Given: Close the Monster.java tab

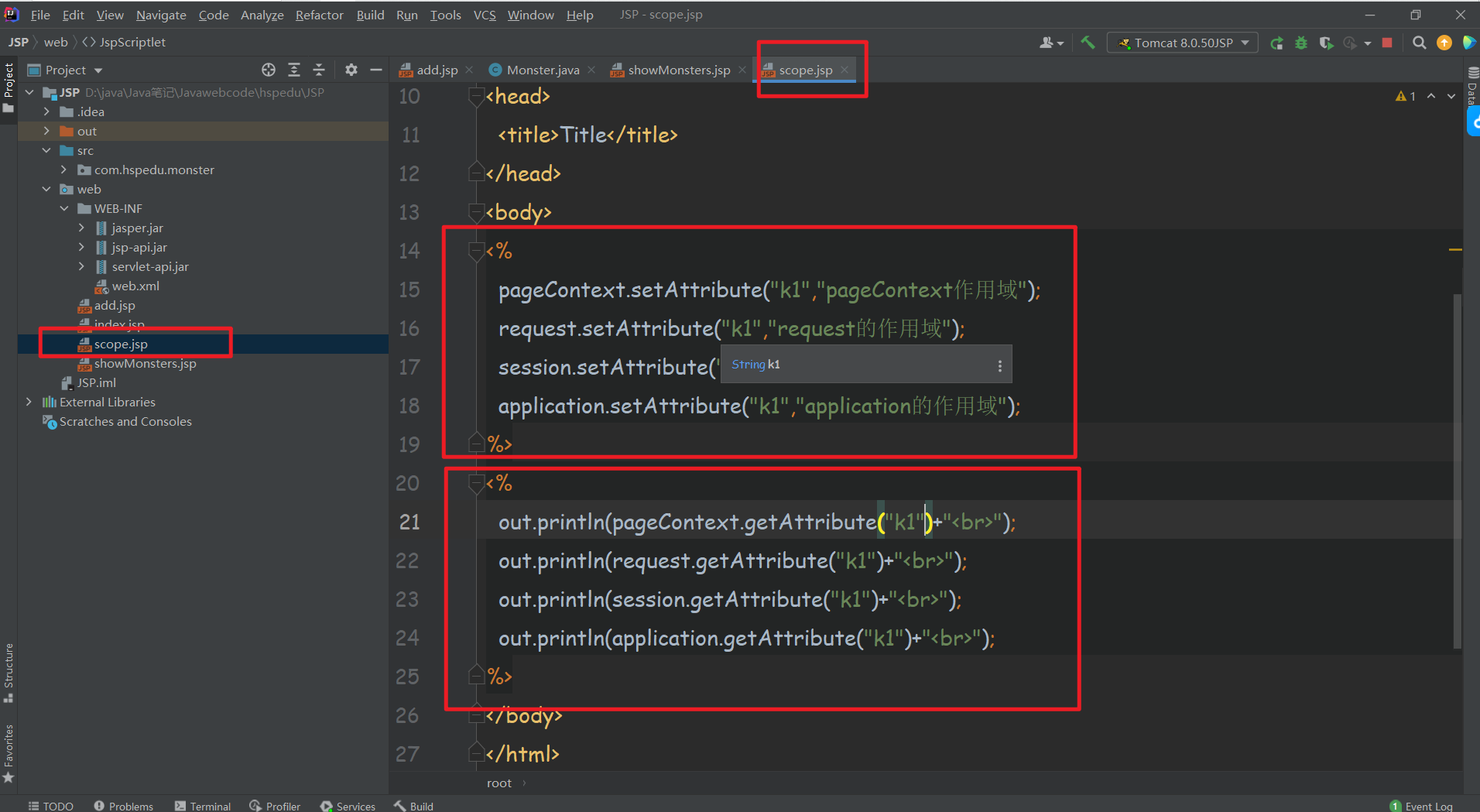Looking at the screenshot, I should tap(591, 70).
